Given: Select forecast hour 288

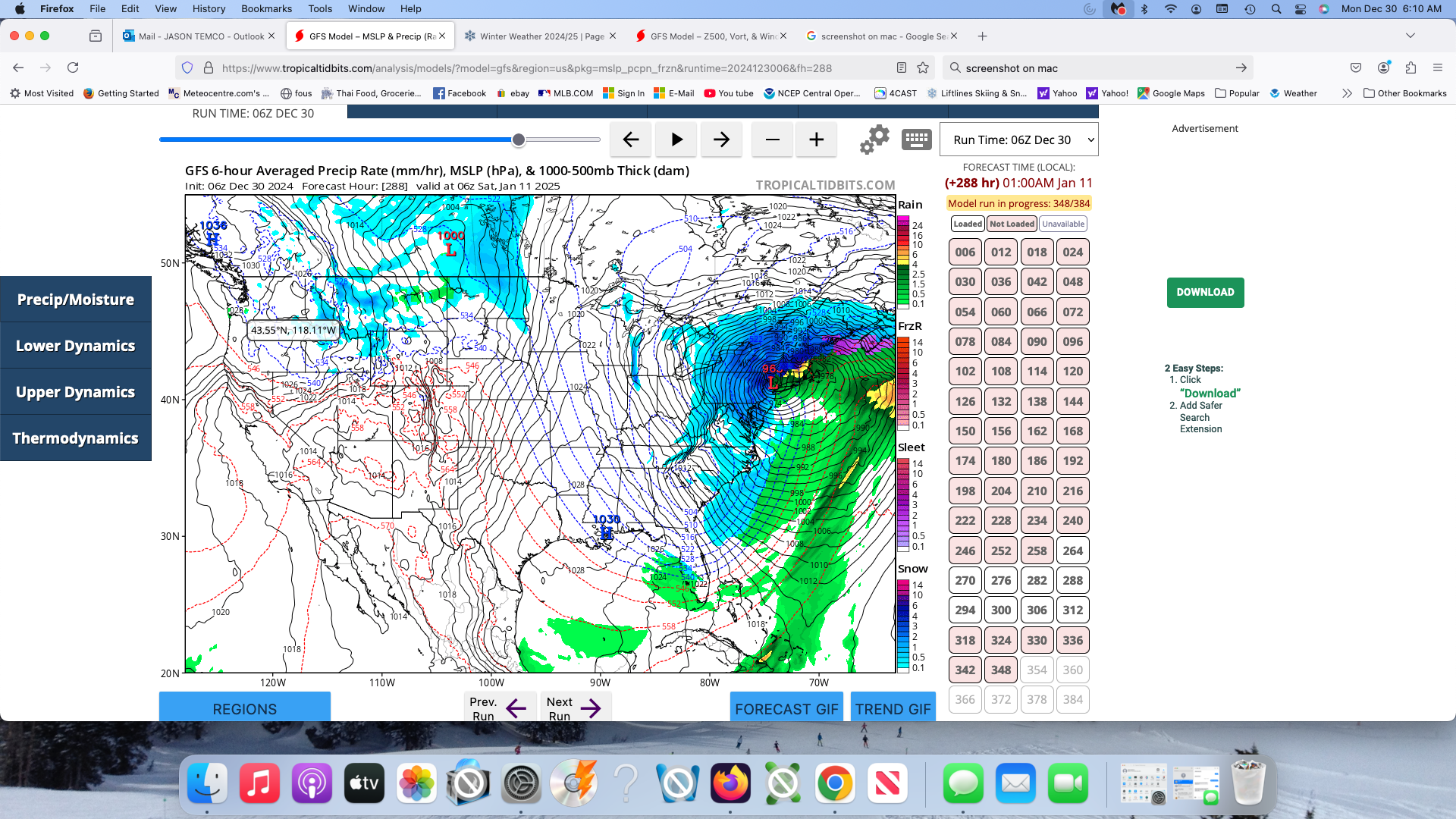Looking at the screenshot, I should coord(1072,580).
